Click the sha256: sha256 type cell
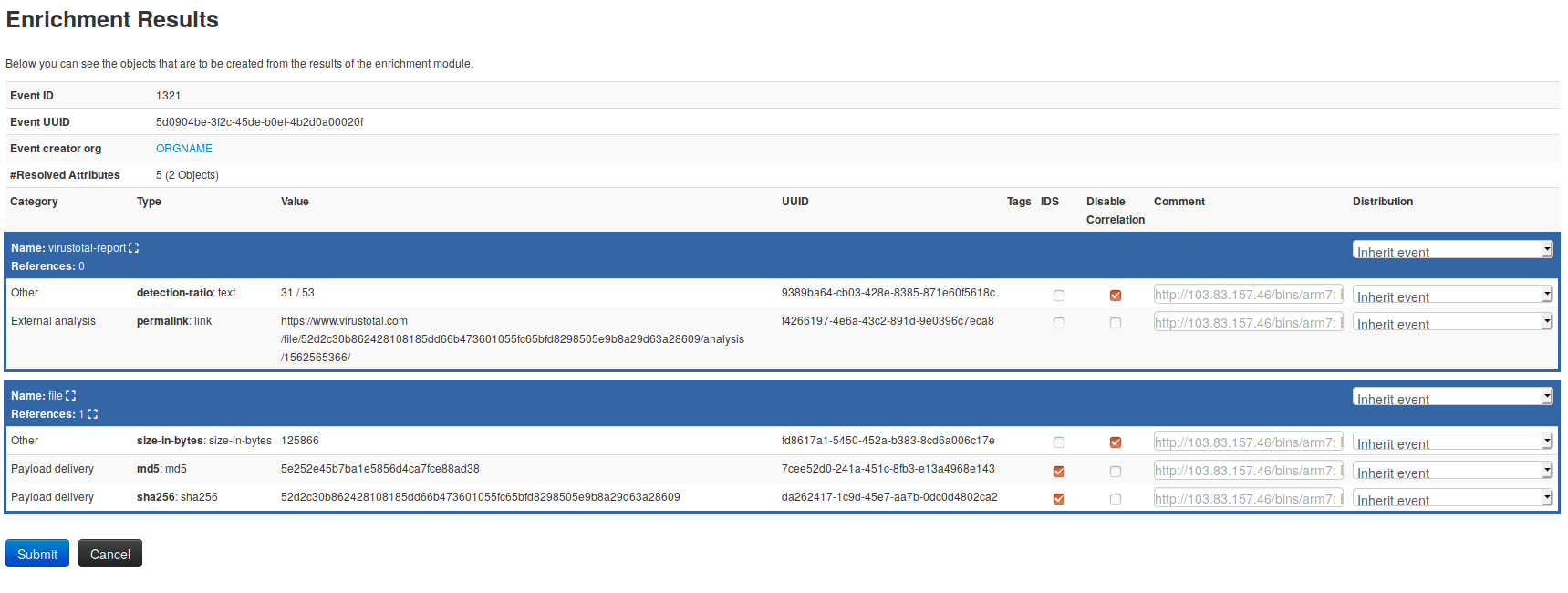This screenshot has height=593, width=1568. (x=177, y=497)
